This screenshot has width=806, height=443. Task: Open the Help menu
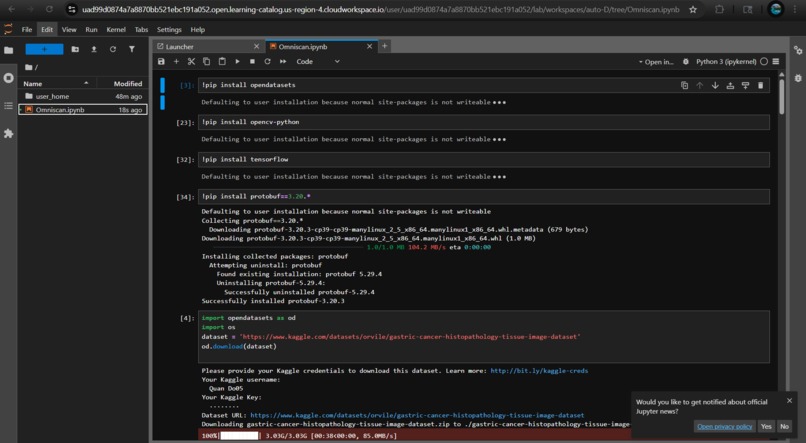(197, 29)
